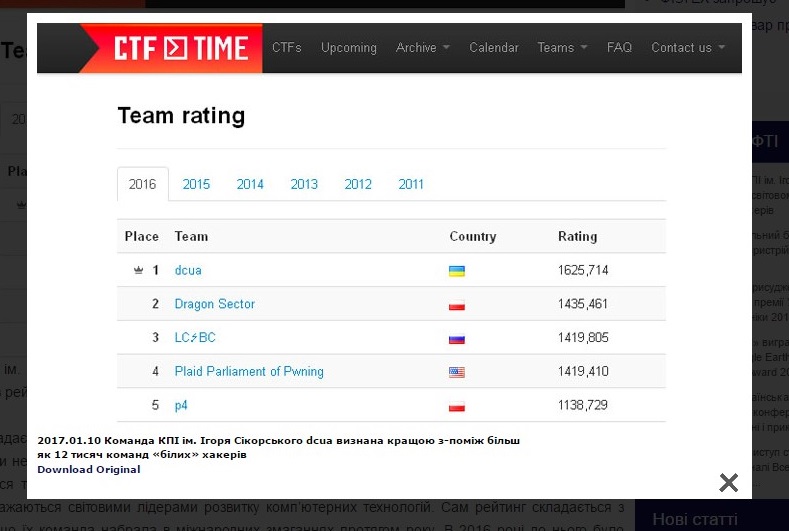Screen dimensions: 789x531
Task: Click the Russia flag next to LC⚡BC
Action: [457, 339]
